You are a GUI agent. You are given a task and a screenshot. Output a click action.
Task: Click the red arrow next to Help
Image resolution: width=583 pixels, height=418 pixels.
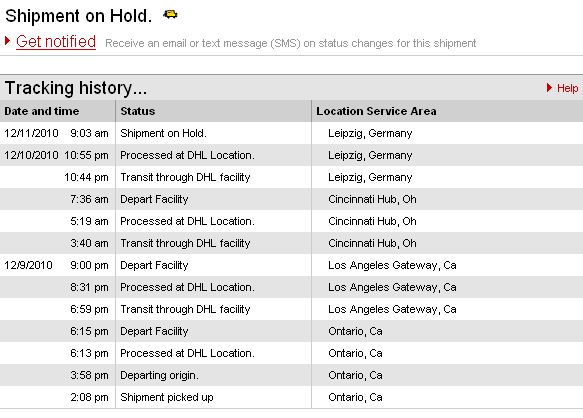tap(549, 88)
